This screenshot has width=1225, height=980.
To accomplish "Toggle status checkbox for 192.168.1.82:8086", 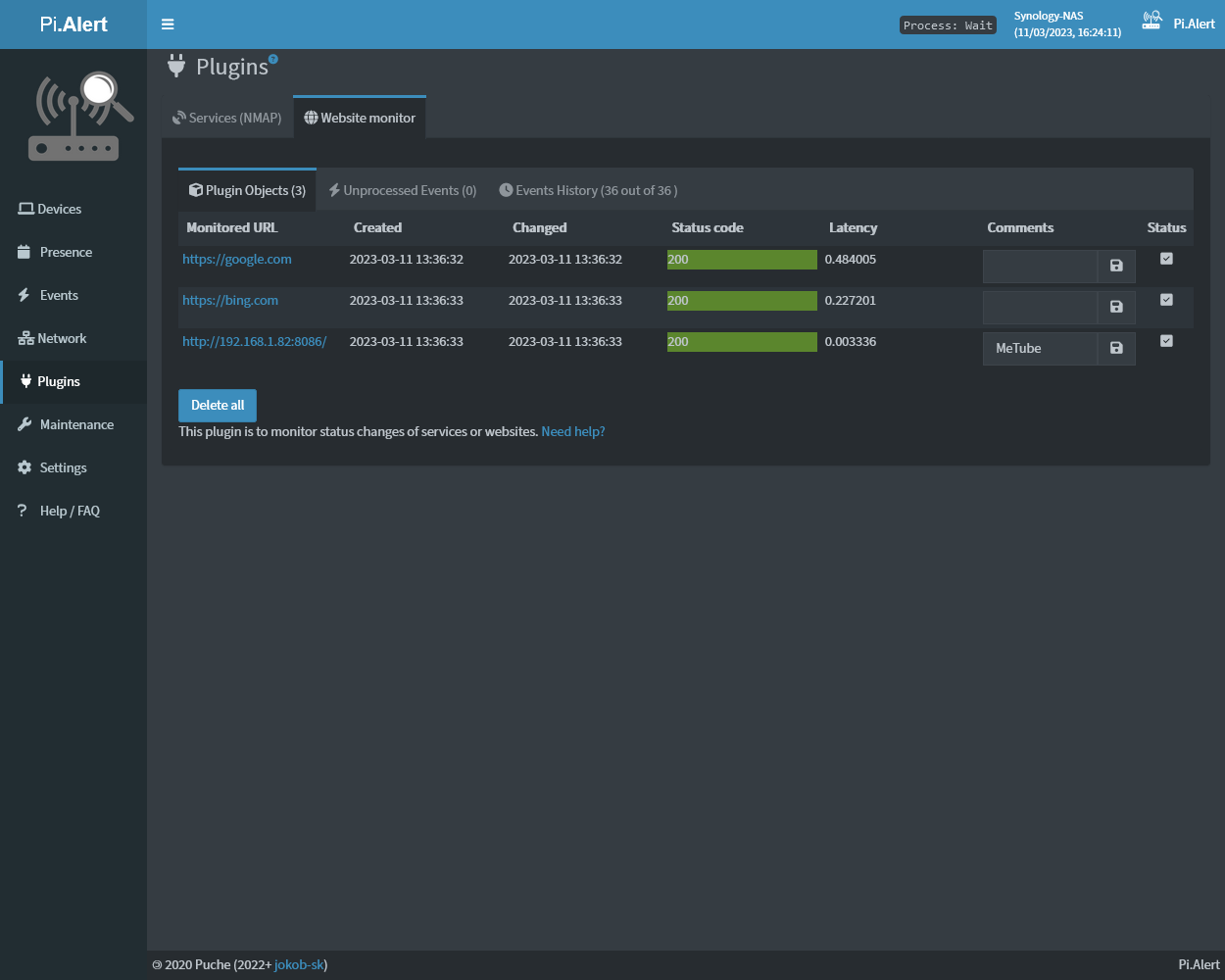I will tap(1166, 341).
